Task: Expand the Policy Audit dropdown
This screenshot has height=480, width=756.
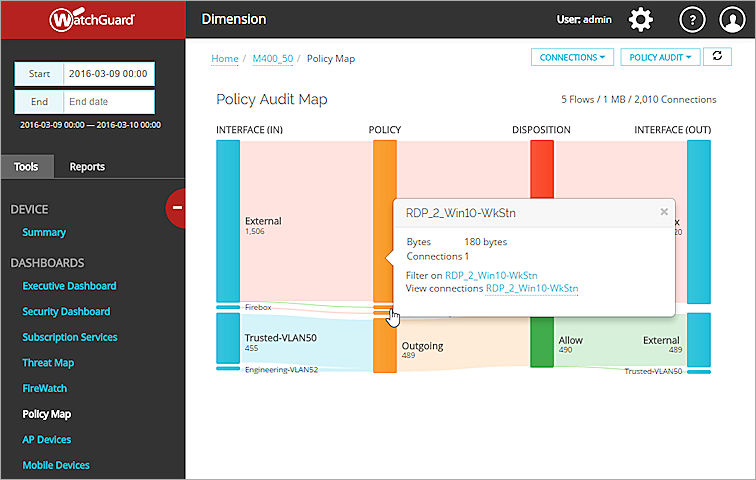Action: point(660,58)
